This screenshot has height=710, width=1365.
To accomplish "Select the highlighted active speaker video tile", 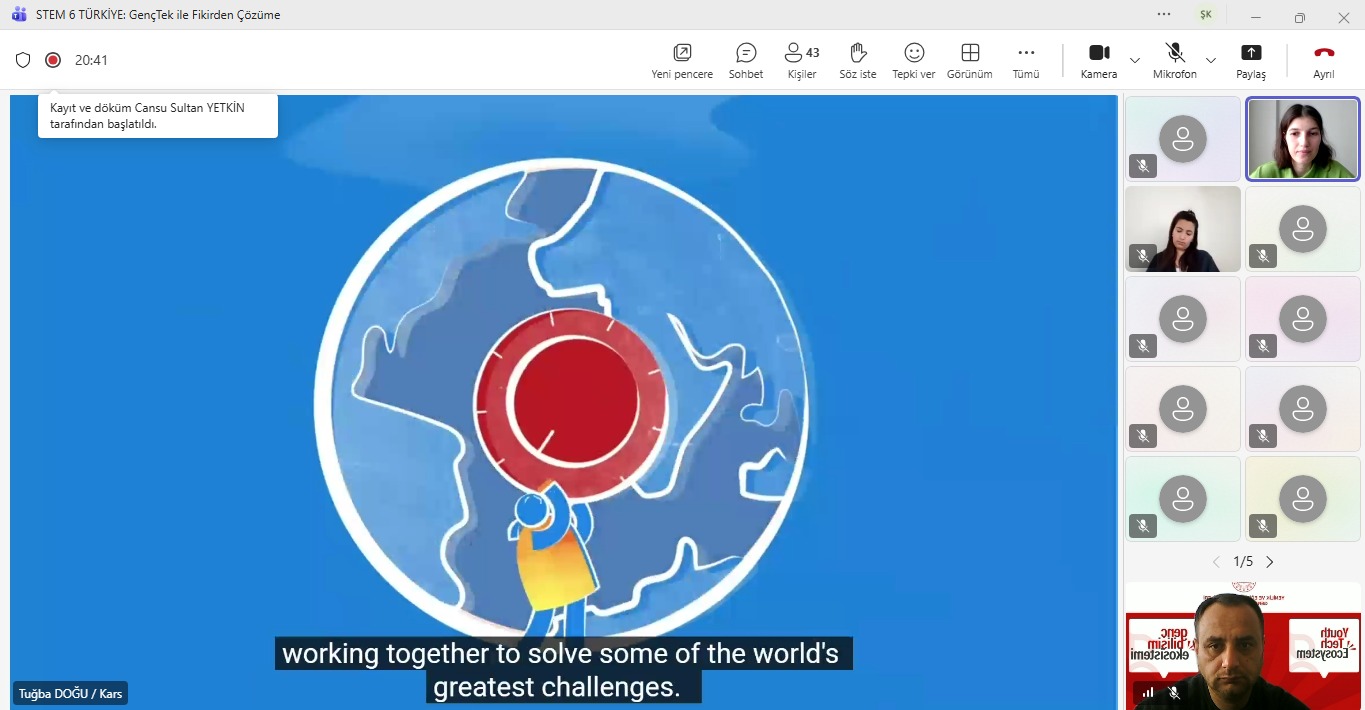I will 1302,139.
